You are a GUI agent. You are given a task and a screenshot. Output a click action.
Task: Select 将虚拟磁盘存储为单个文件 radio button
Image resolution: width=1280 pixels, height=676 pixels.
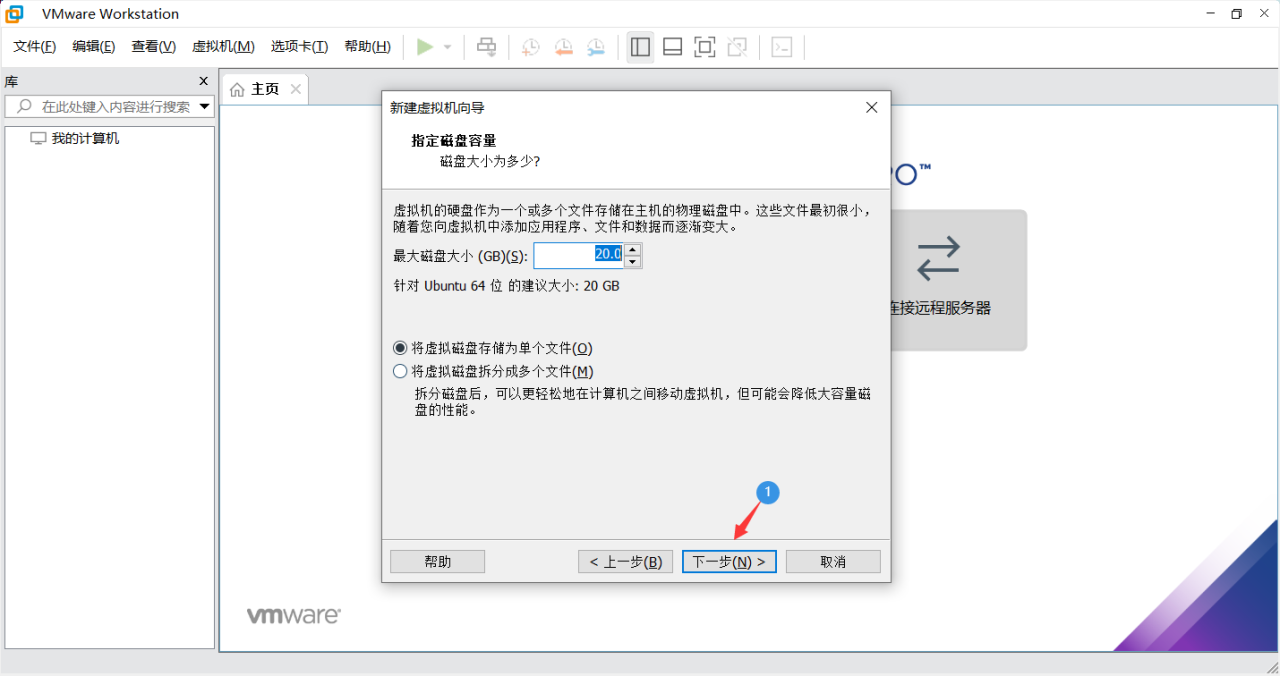point(400,348)
